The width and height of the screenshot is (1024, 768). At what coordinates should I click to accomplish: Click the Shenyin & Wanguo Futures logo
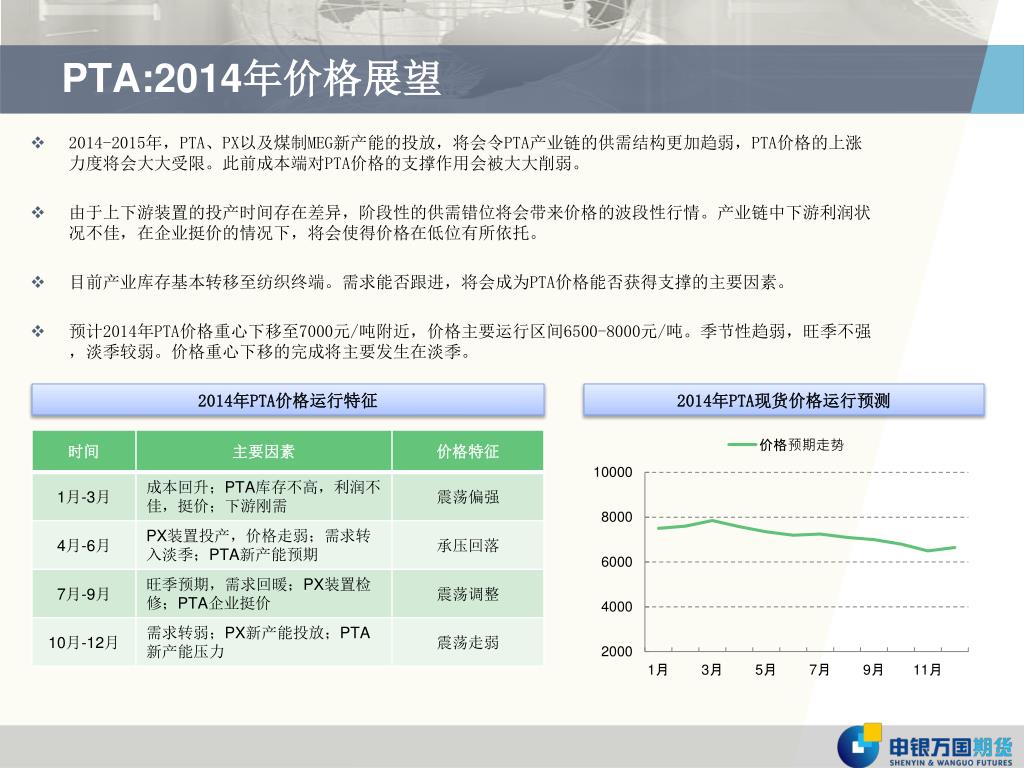[x=925, y=744]
